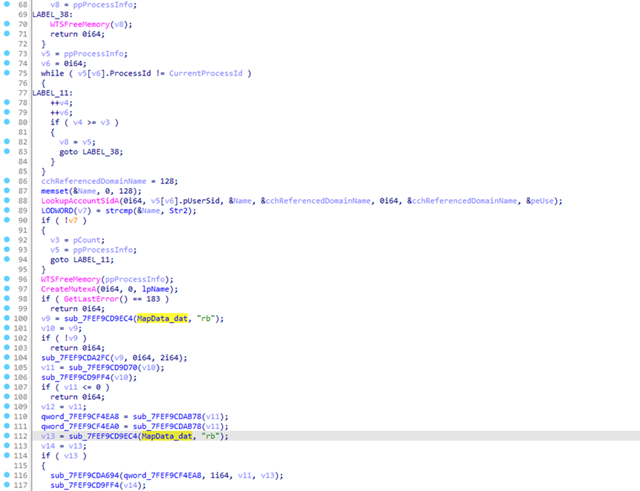Viewport: 640px width, 491px height.
Task: Set breakpoint at line 71 return statement
Action: 7,33
